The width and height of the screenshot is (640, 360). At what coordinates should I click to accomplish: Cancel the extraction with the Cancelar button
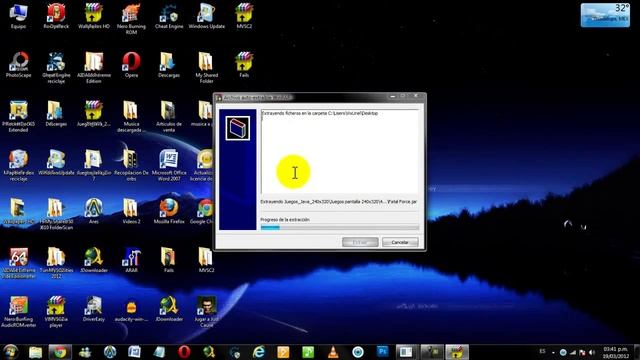400,242
